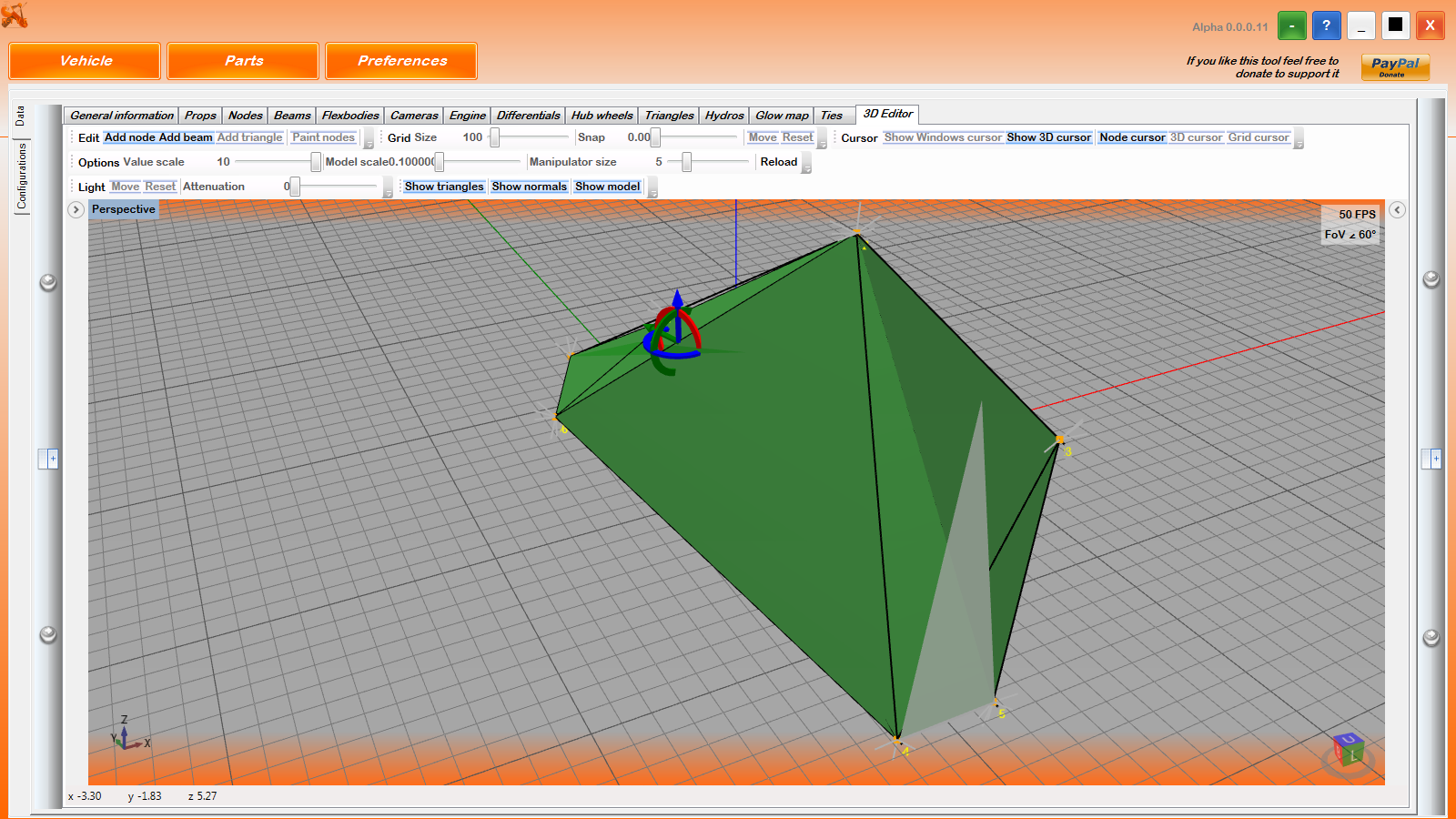Click the upper left round panel knob
The image size is (1456, 819).
(48, 282)
